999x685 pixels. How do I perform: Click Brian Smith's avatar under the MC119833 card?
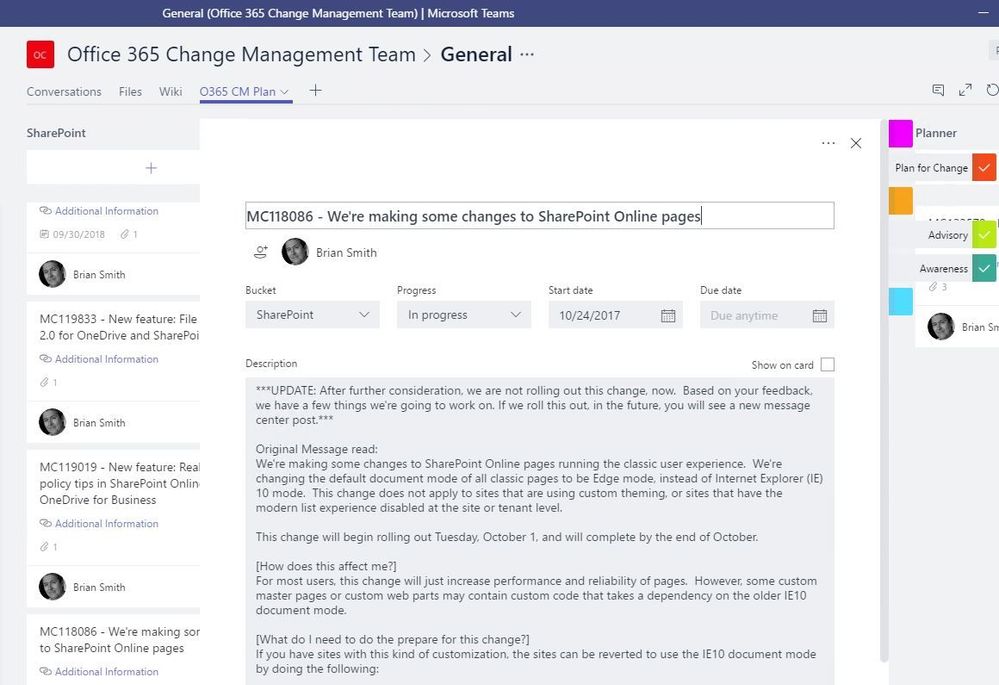(x=52, y=422)
